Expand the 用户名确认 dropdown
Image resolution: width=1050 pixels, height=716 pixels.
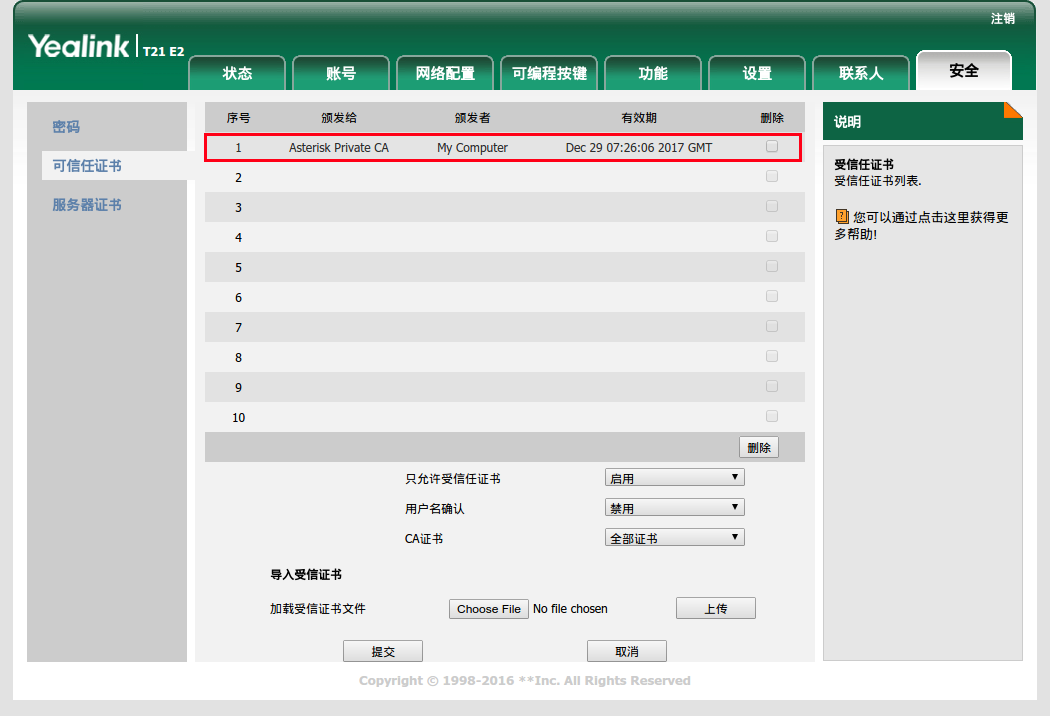(x=674, y=508)
